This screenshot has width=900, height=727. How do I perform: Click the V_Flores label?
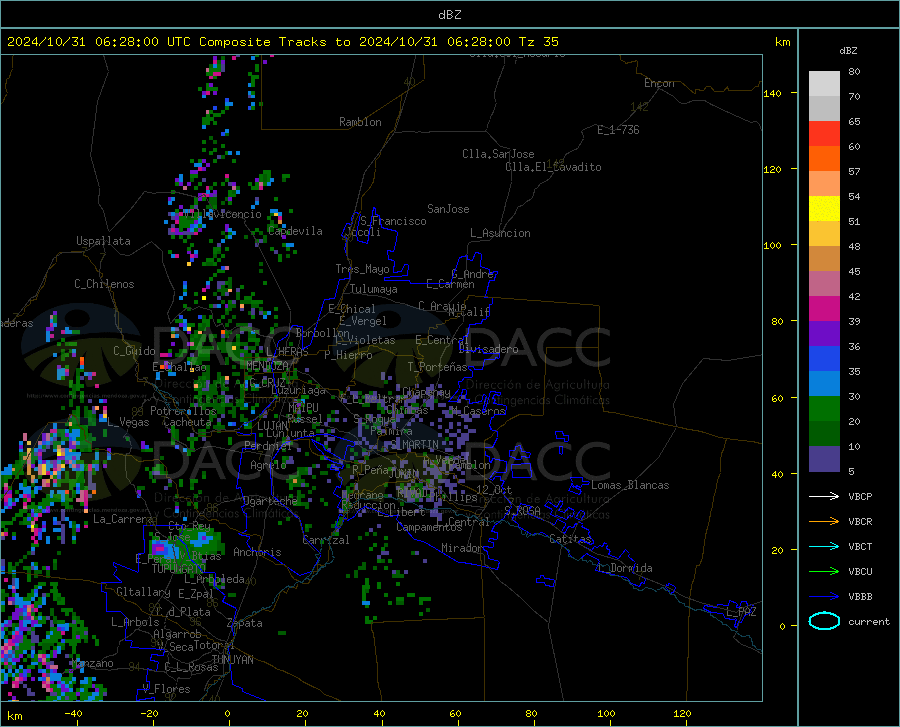pos(166,689)
